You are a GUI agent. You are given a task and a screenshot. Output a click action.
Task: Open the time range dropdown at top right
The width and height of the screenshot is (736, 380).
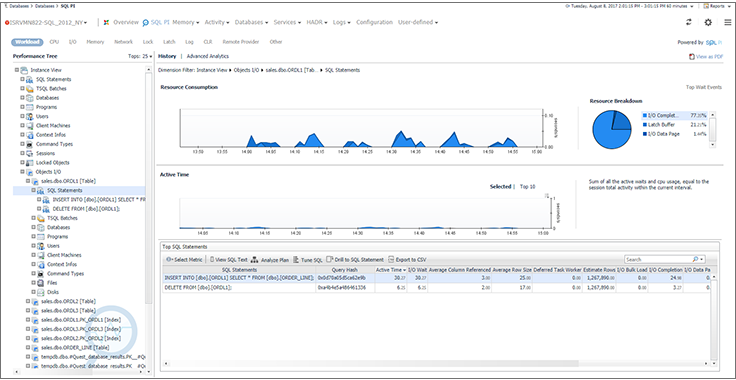692,6
